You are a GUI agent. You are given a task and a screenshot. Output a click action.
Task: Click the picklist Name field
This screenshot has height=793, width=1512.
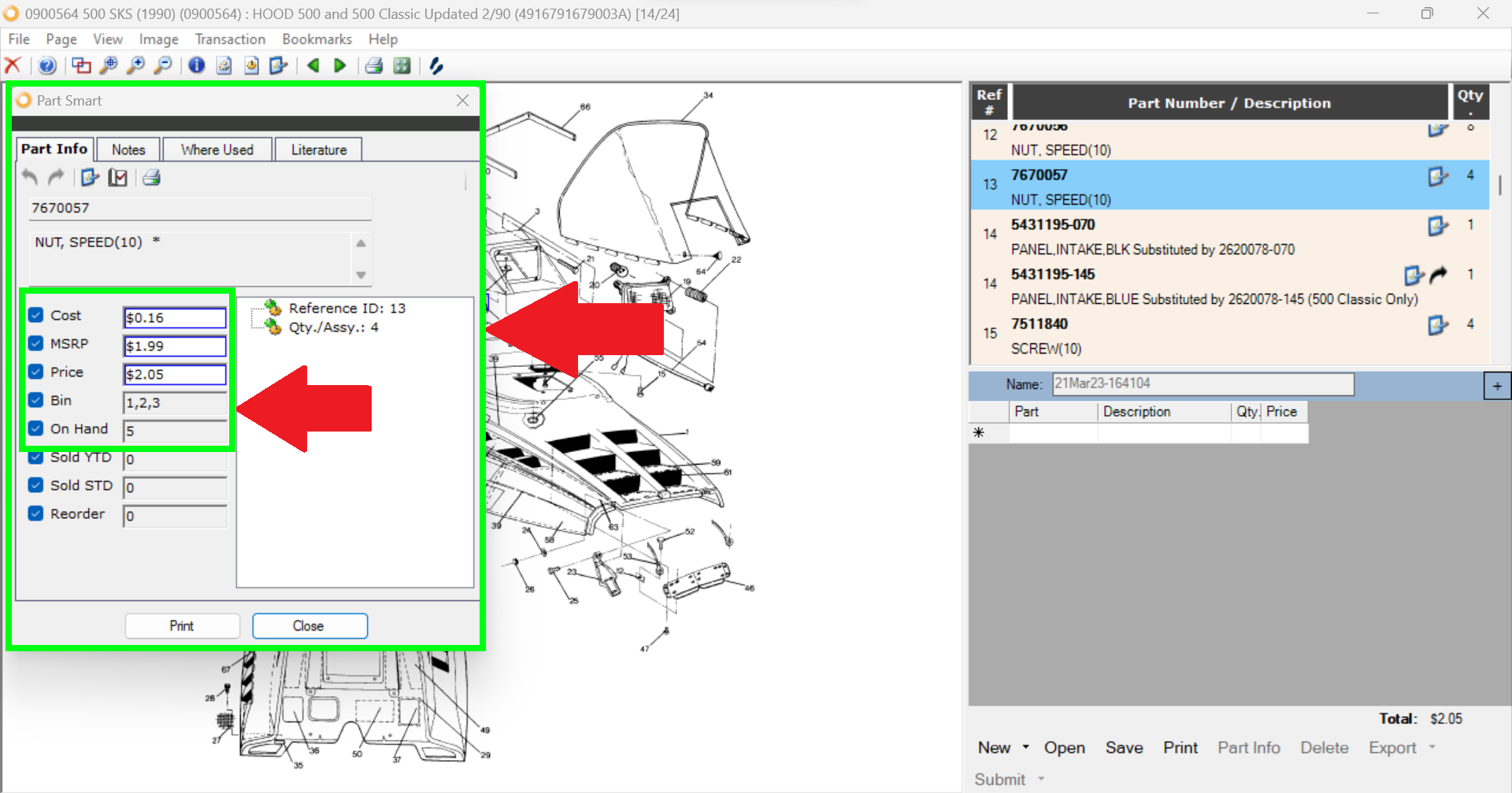tap(1203, 384)
